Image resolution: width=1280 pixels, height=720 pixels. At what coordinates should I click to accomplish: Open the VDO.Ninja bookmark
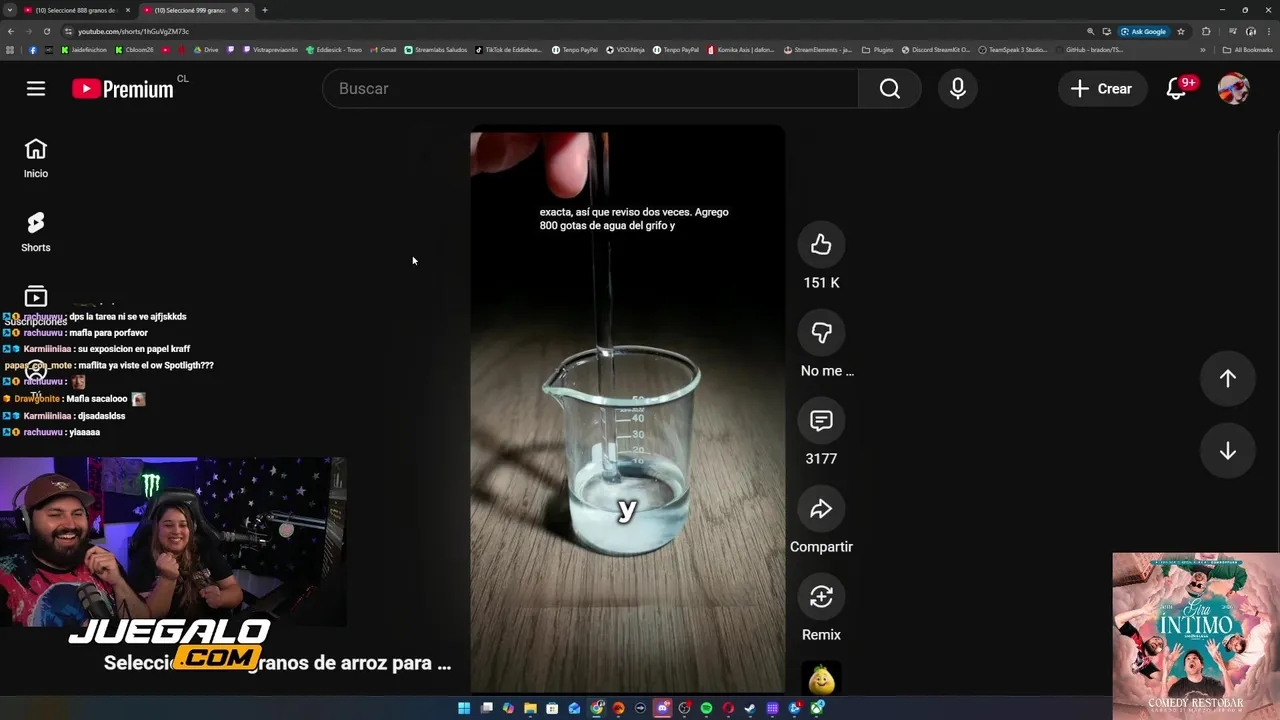(626, 50)
